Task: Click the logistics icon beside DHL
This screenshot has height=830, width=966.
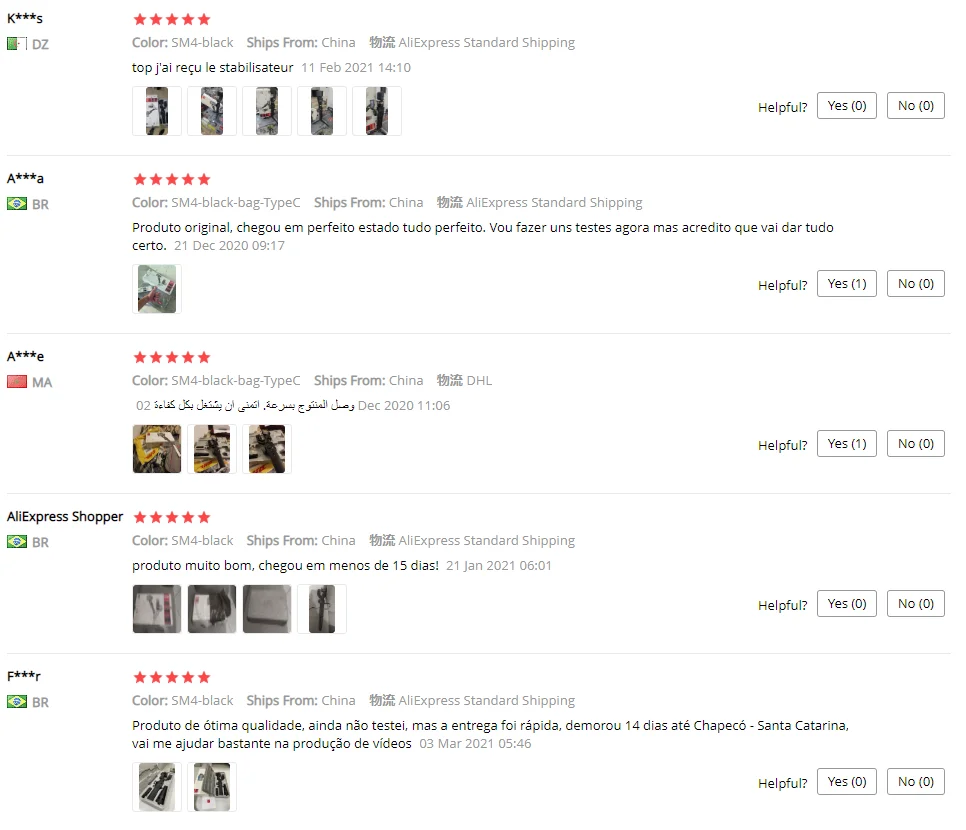Action: (450, 380)
